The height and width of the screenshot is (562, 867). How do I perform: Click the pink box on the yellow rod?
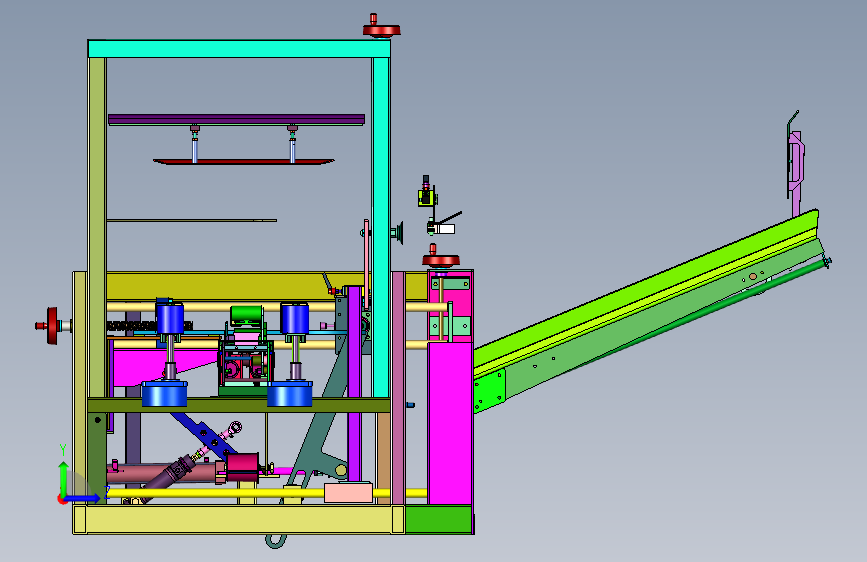(348, 492)
